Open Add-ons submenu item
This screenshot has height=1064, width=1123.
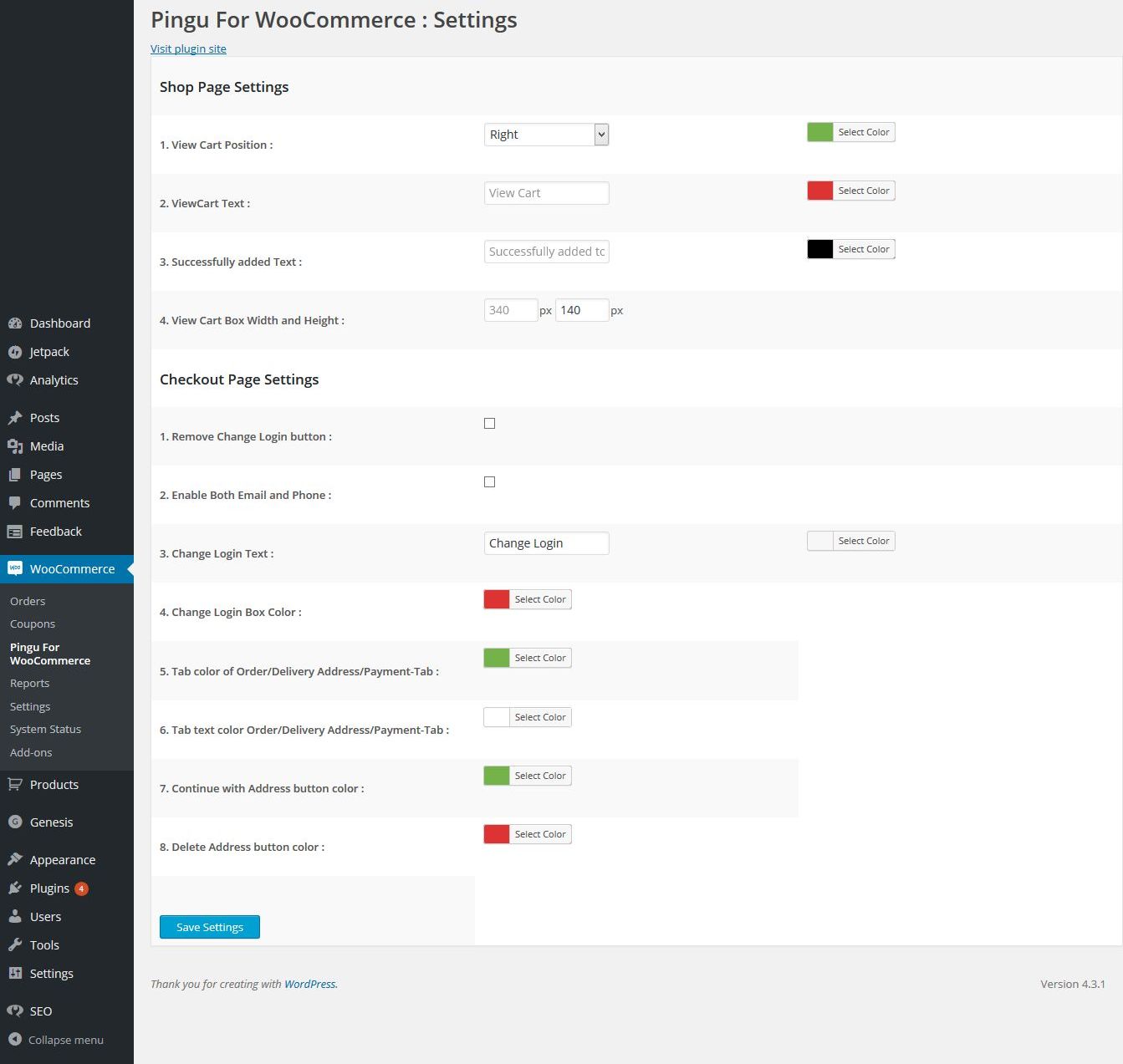point(31,752)
